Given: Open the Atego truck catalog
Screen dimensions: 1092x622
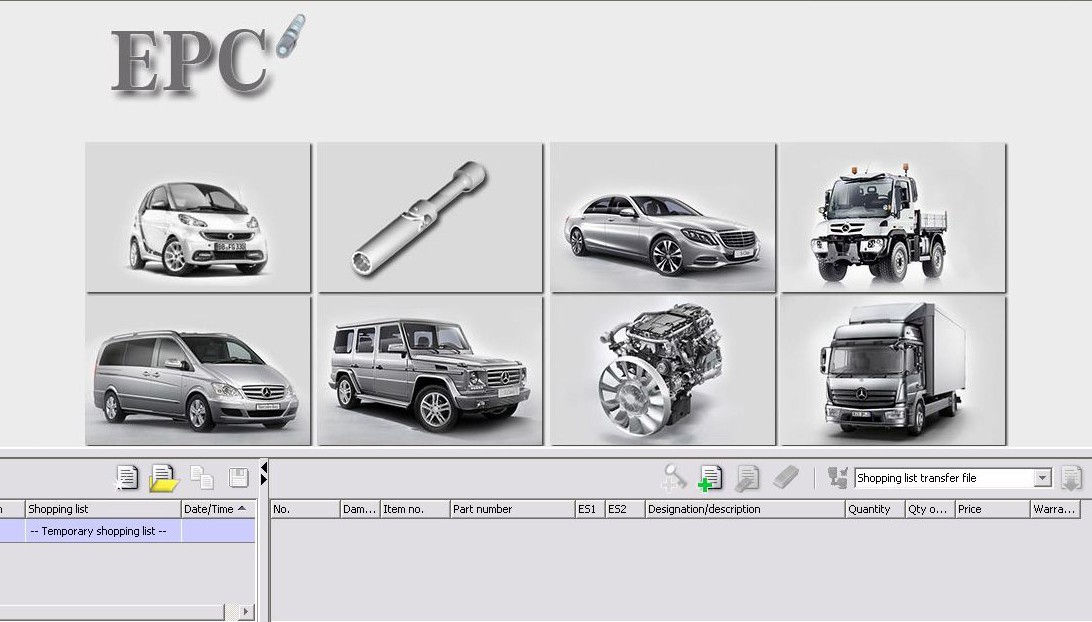Looking at the screenshot, I should click(x=894, y=371).
